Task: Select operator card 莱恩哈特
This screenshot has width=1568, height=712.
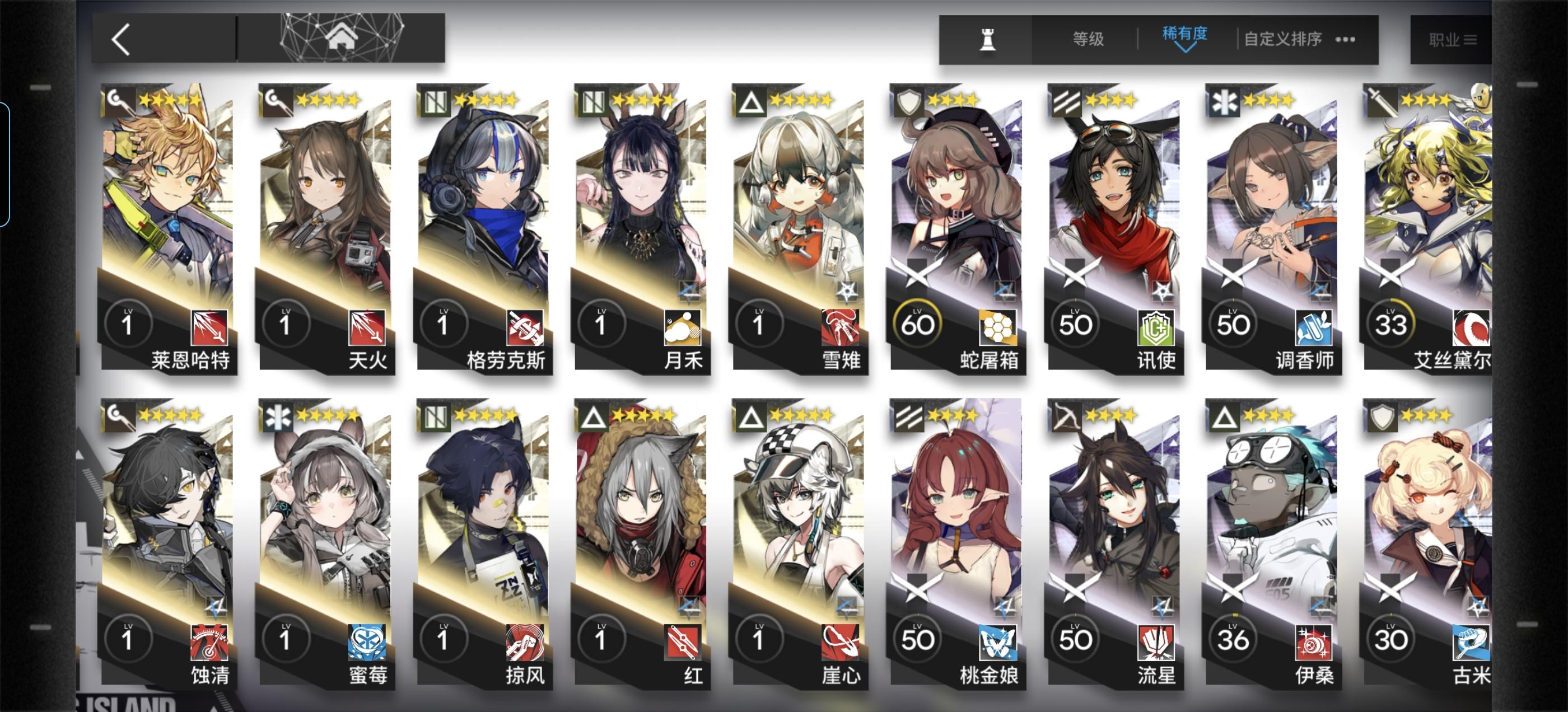Action: click(167, 228)
